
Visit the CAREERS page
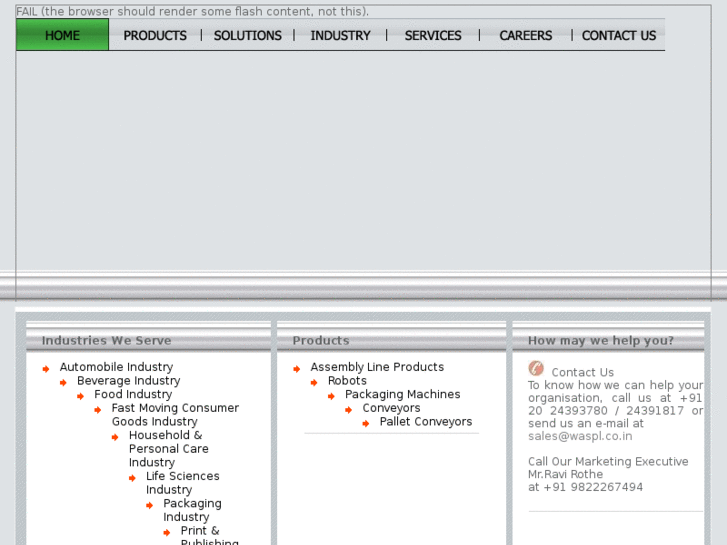525,36
